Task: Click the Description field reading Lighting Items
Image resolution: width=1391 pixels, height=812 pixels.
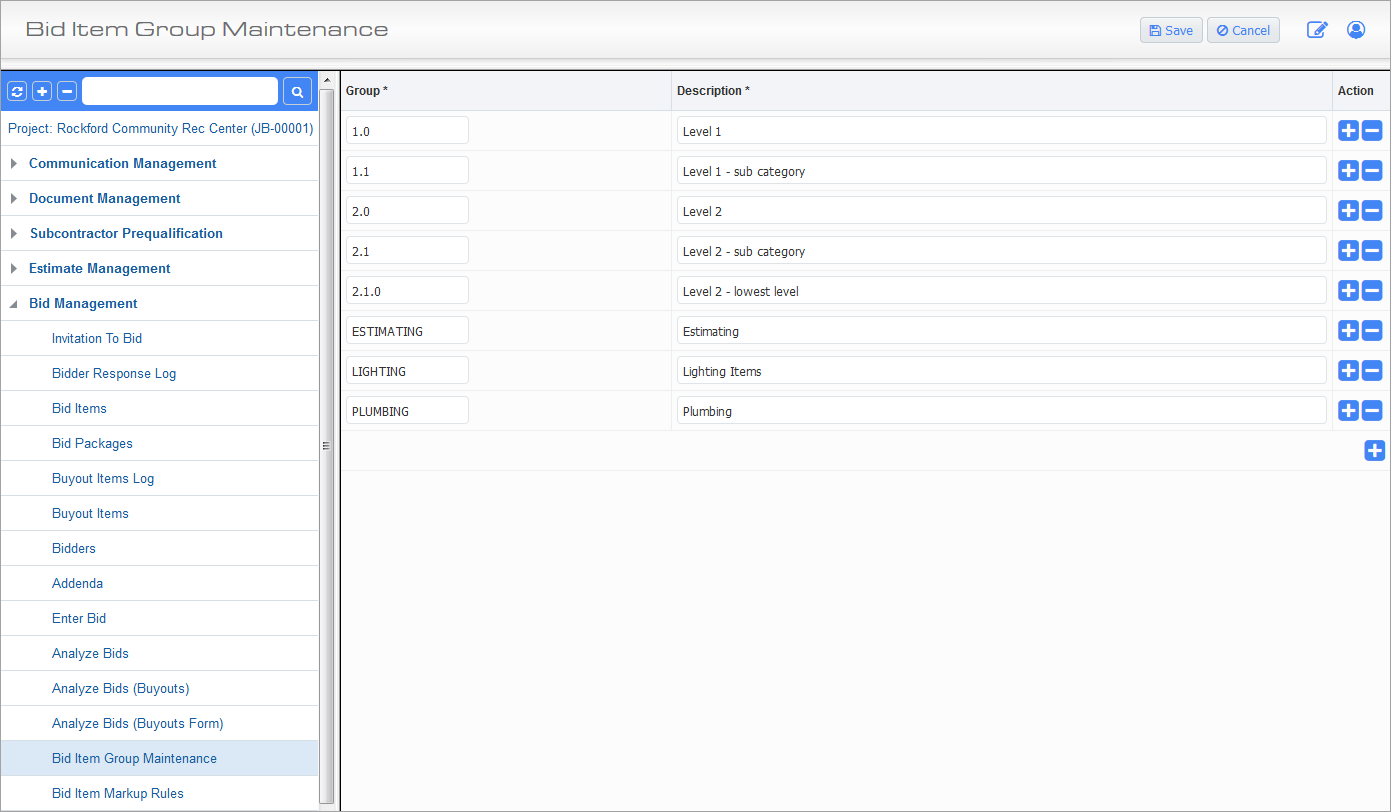Action: 1002,370
